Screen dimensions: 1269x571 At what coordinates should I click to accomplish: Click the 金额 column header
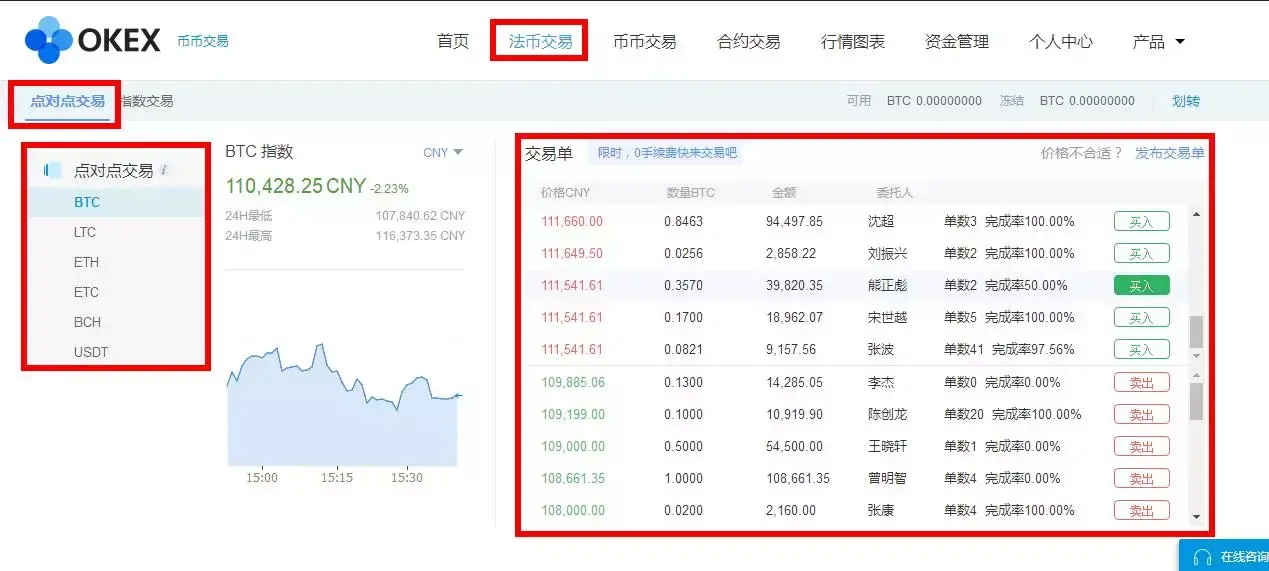tap(784, 193)
